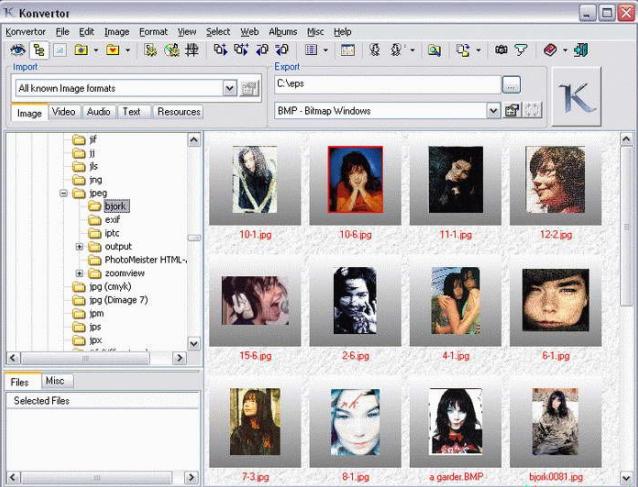Expand the output folder node
This screenshot has height=487, width=638.
pyautogui.click(x=80, y=246)
